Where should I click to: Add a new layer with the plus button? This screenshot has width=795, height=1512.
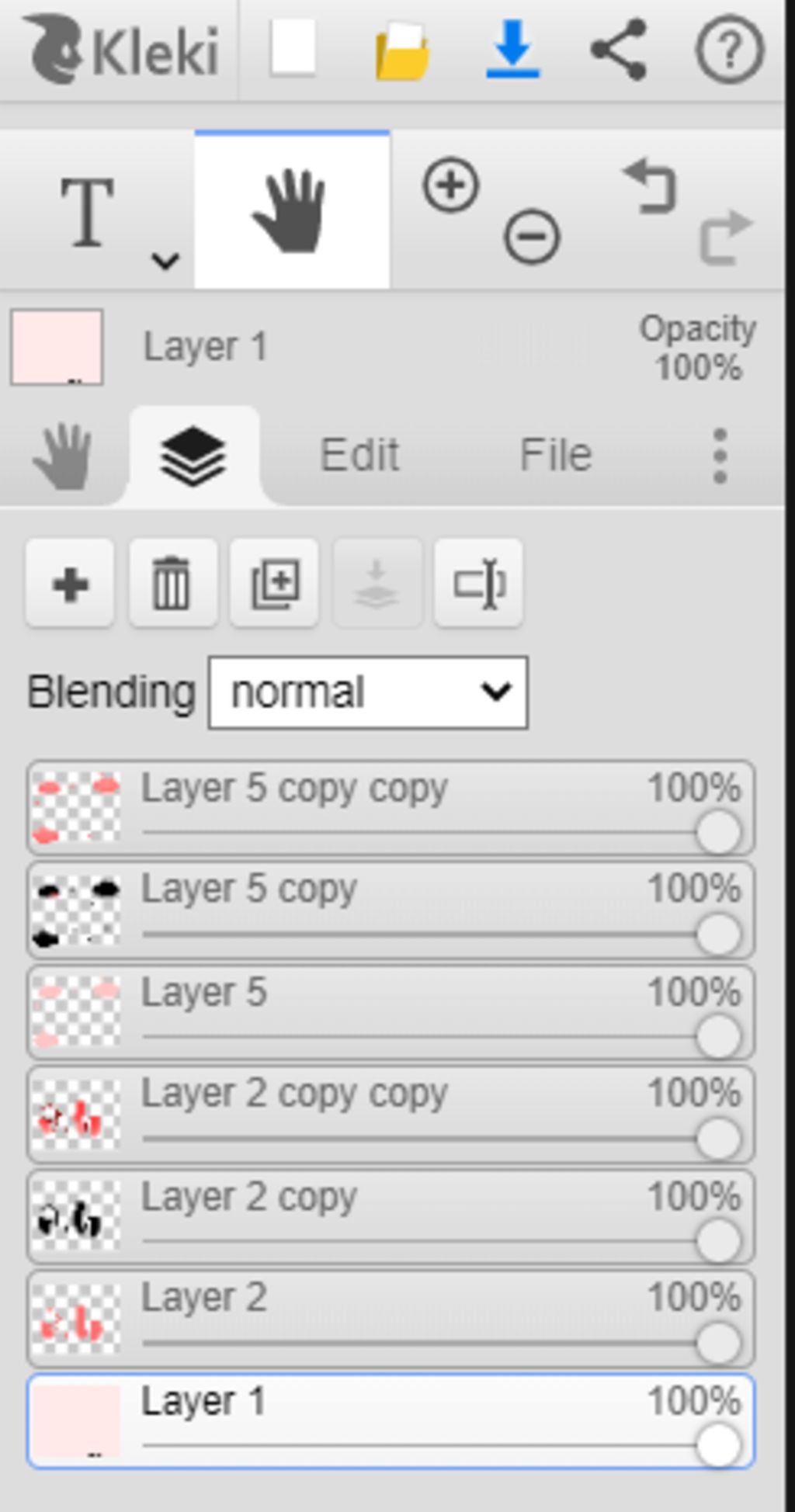[x=70, y=584]
